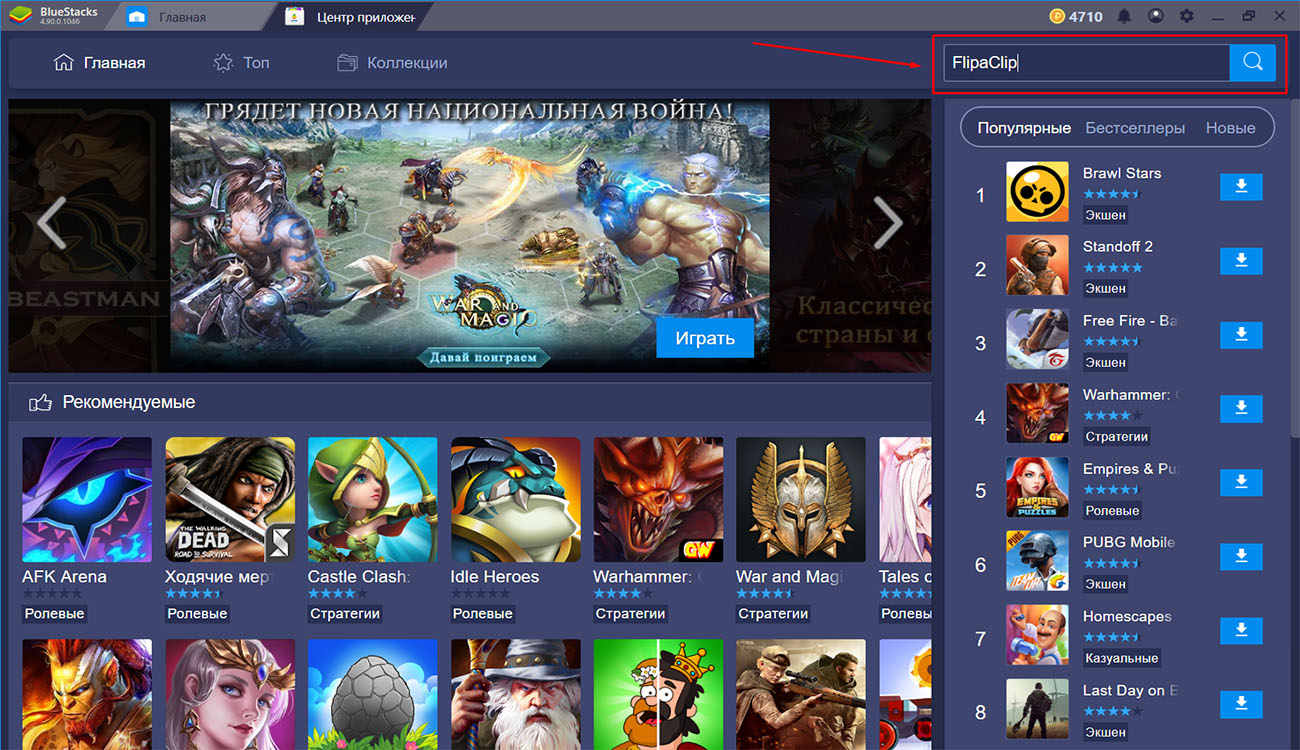The image size is (1300, 750).
Task: Open the Idle Heroes recommended thumbnail
Action: [x=516, y=501]
